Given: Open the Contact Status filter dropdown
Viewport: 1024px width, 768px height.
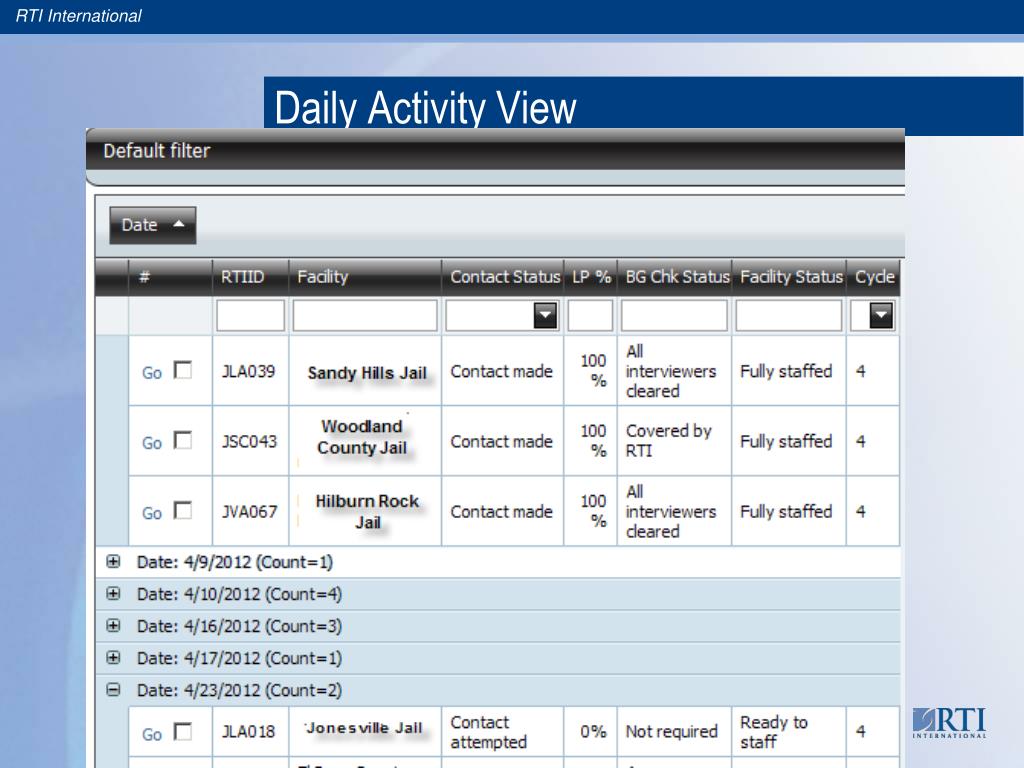Looking at the screenshot, I should pos(545,315).
